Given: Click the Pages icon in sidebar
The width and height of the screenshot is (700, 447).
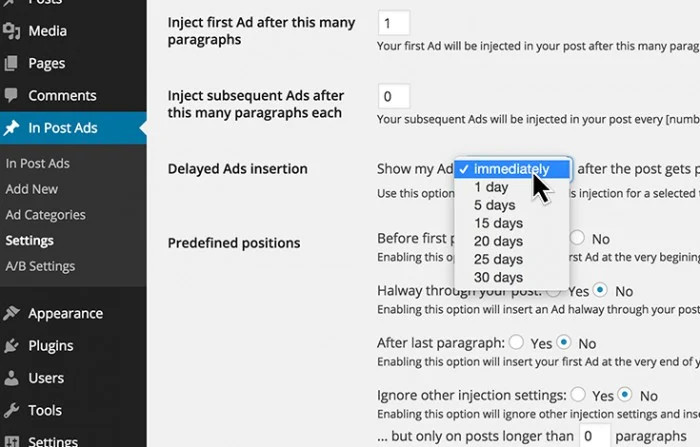Looking at the screenshot, I should [x=12, y=63].
